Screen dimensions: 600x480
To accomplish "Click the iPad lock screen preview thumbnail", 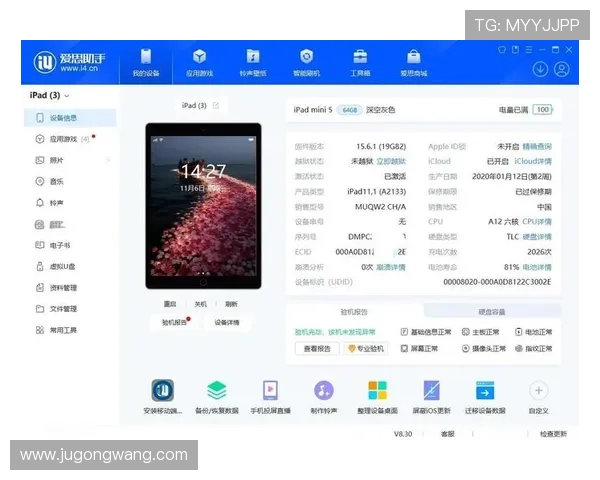I will coord(203,206).
